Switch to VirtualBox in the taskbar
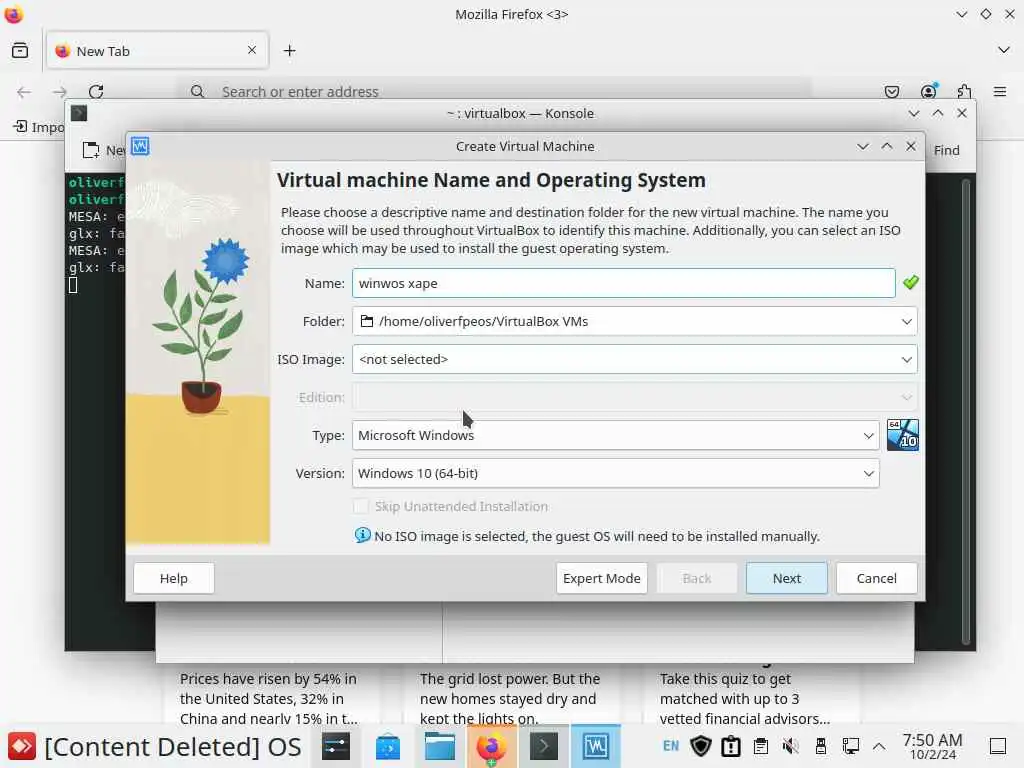This screenshot has width=1024, height=768. (x=596, y=746)
